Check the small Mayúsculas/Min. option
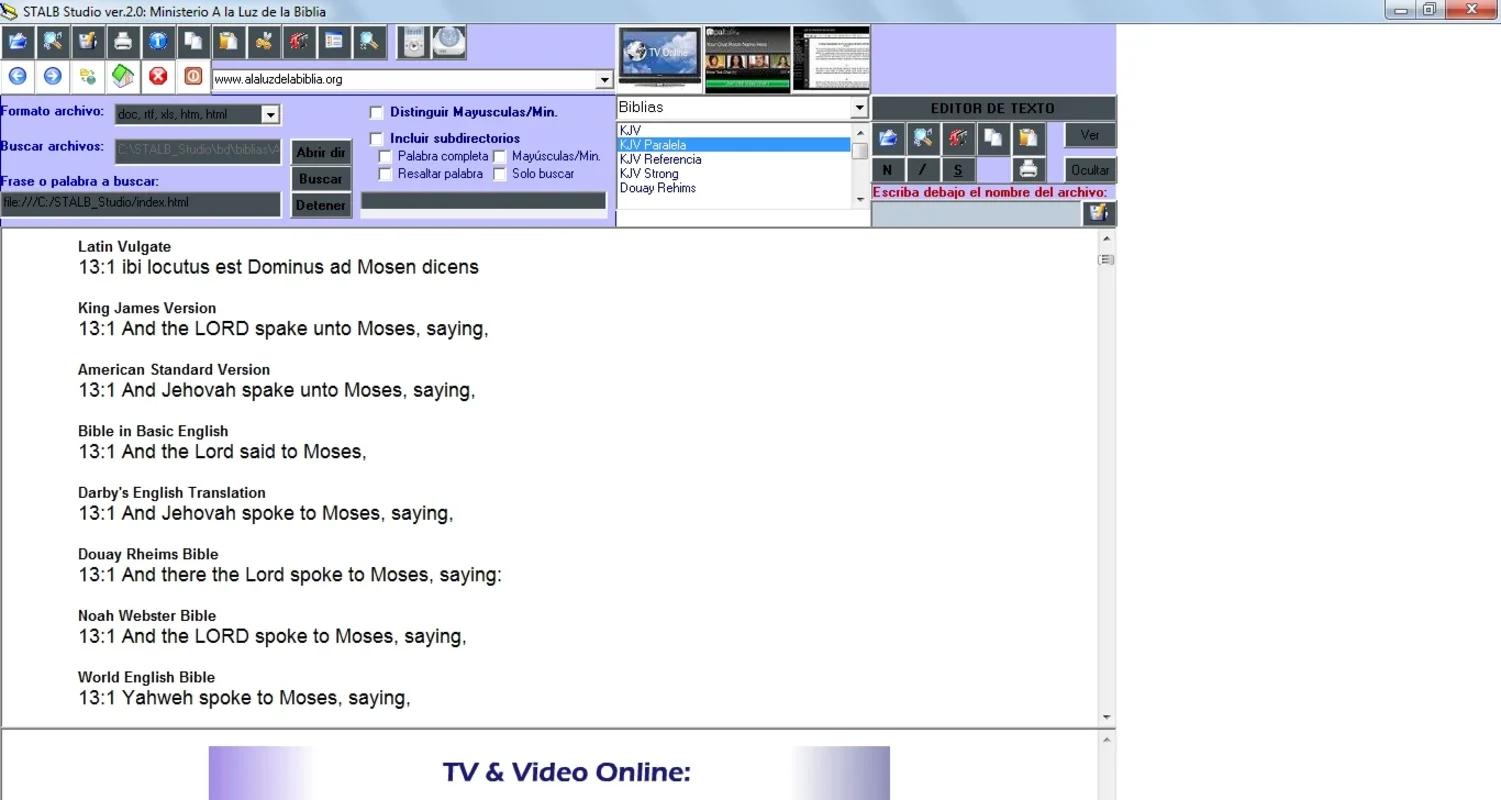Screen dimensions: 1501x800 point(500,157)
